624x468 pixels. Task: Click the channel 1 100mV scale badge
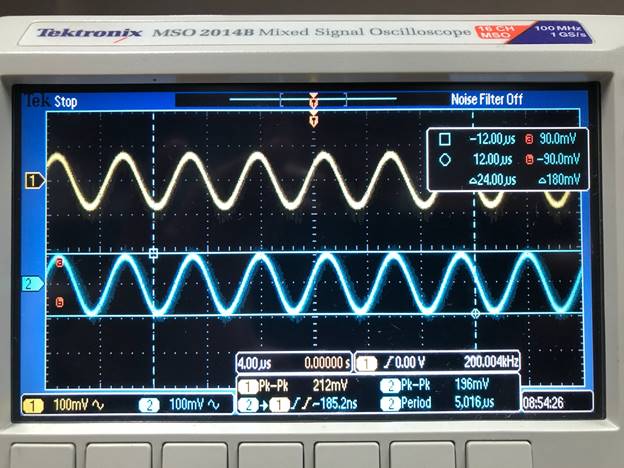(64, 405)
